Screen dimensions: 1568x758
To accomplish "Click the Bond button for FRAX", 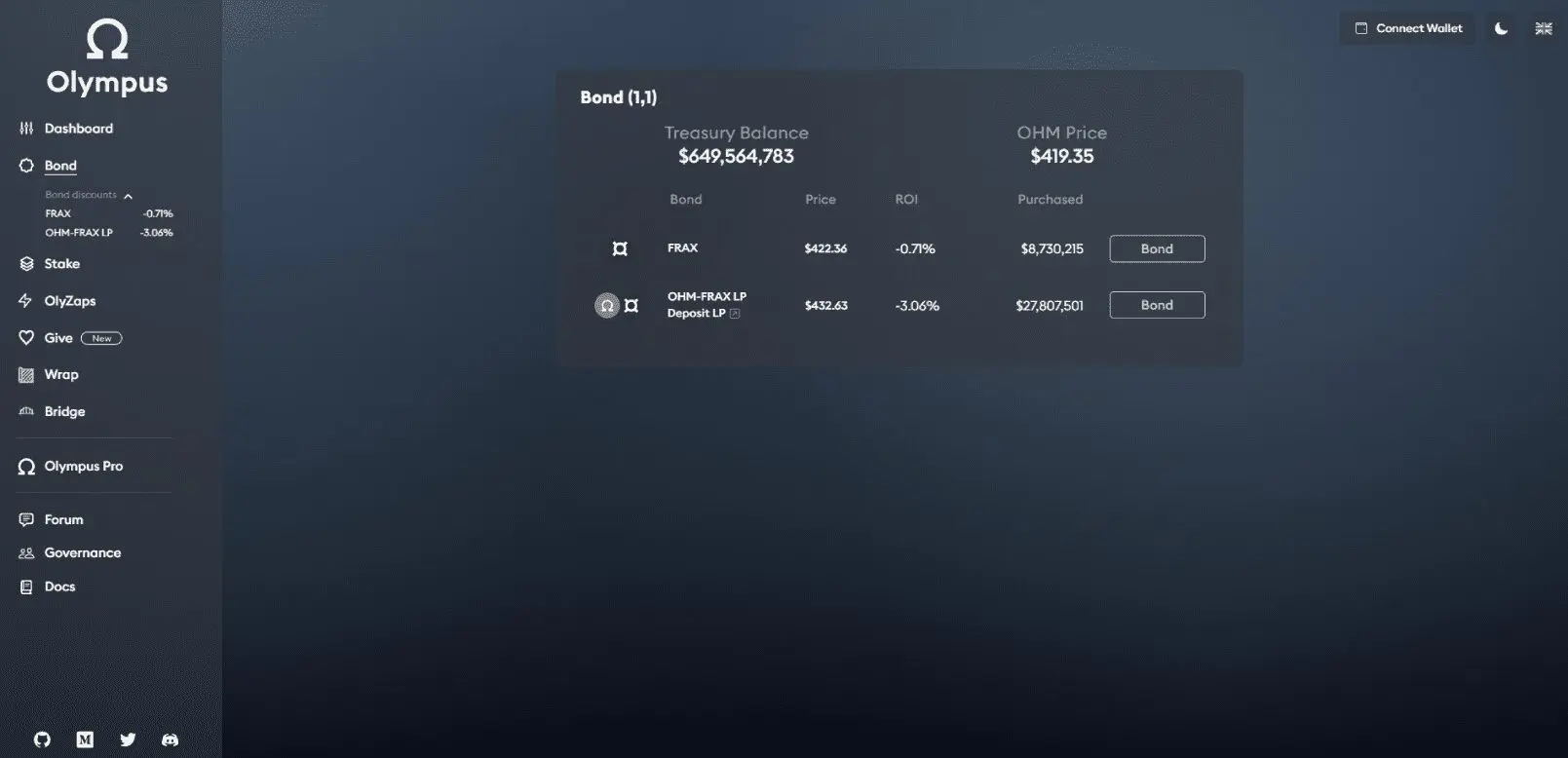I will point(1157,249).
